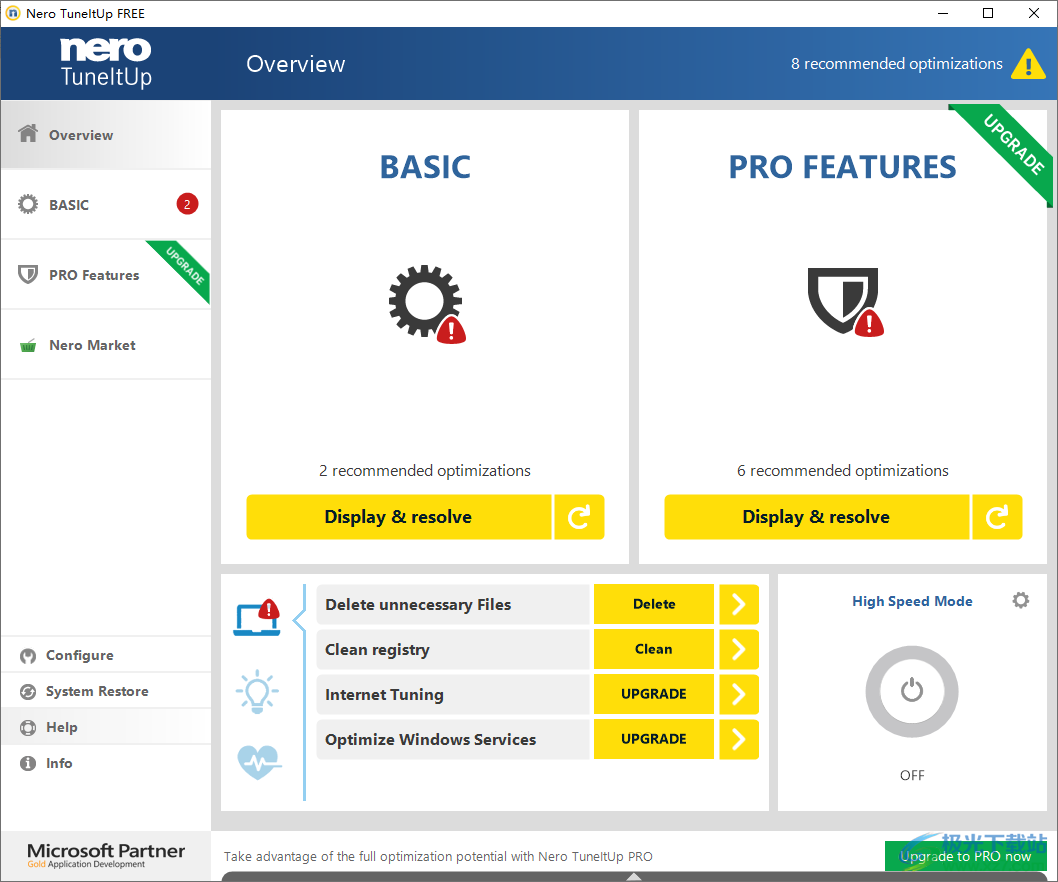This screenshot has width=1058, height=882.
Task: Click the yellow warning triangle in the header
Action: (x=1028, y=64)
